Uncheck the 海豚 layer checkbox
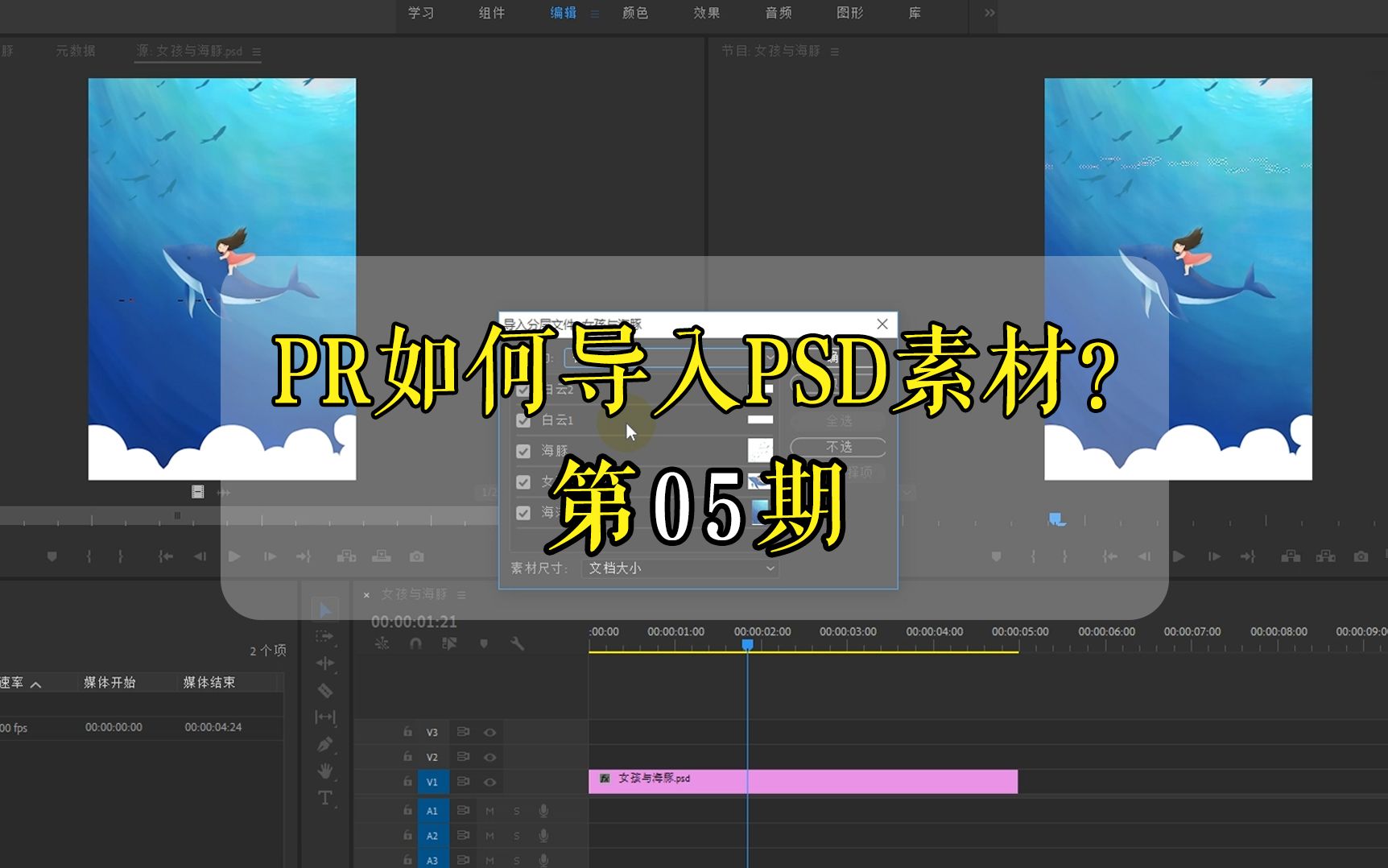Viewport: 1388px width, 868px height. [523, 451]
